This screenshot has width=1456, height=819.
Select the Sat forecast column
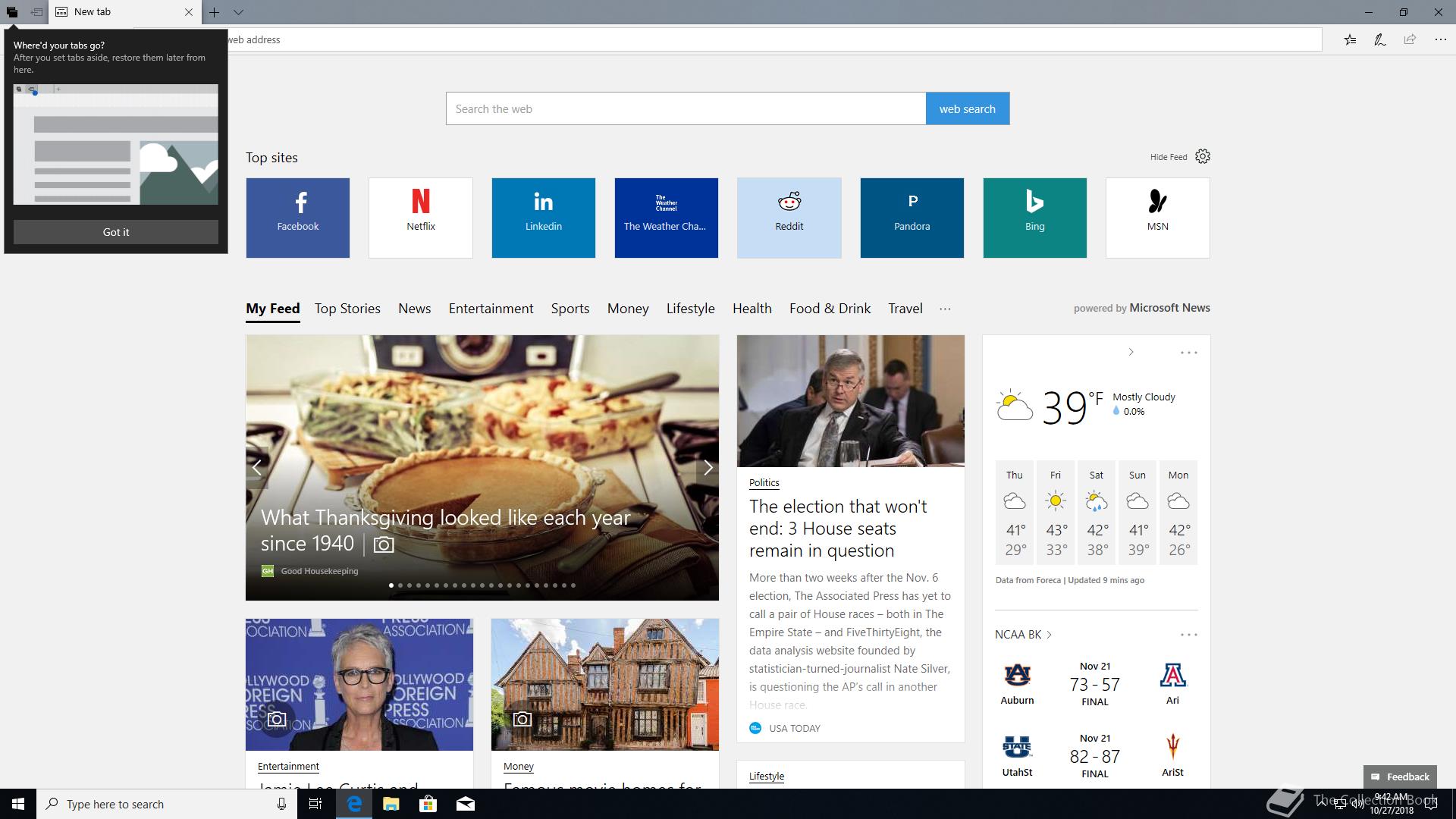(1096, 513)
